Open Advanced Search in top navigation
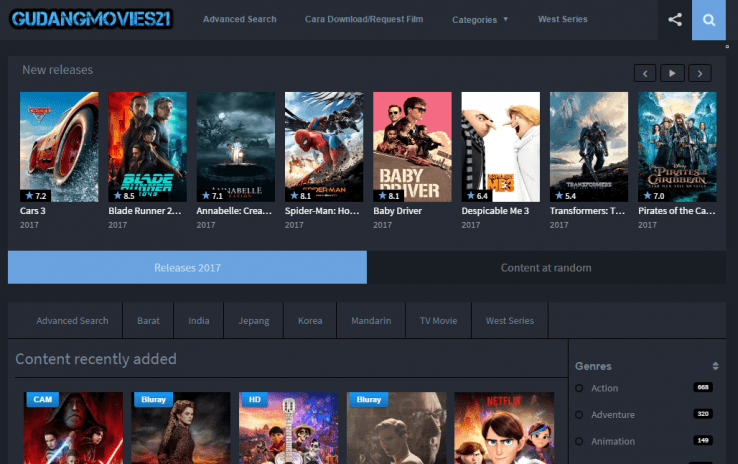Screen dimensions: 738x464 pos(240,19)
